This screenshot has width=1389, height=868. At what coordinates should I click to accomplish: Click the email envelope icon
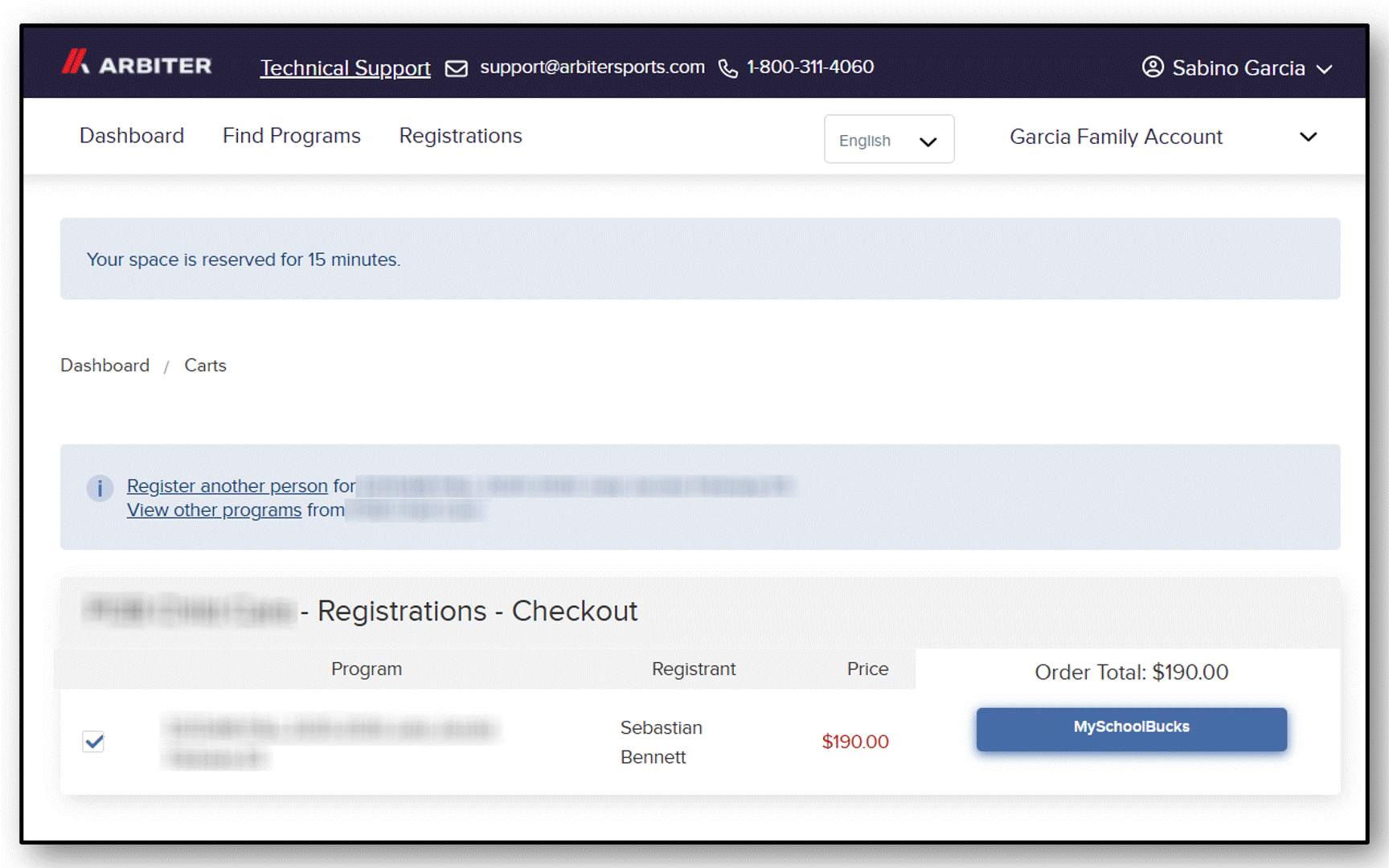[x=457, y=68]
